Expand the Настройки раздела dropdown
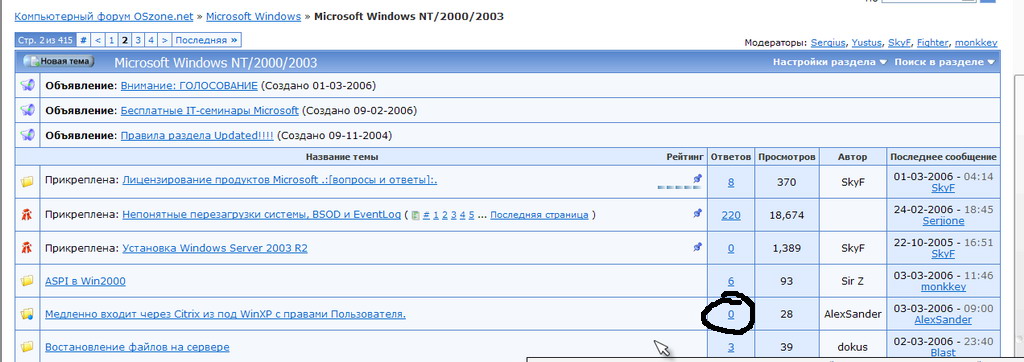 pyautogui.click(x=830, y=62)
